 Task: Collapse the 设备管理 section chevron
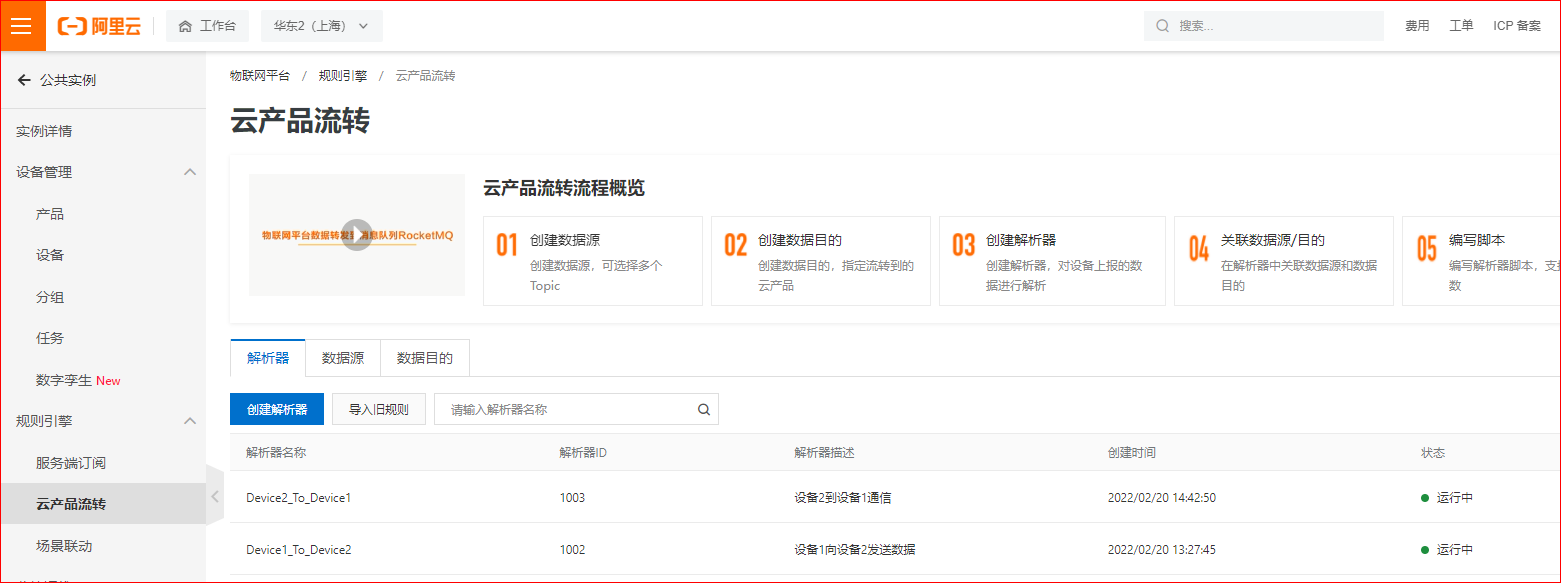coord(190,172)
